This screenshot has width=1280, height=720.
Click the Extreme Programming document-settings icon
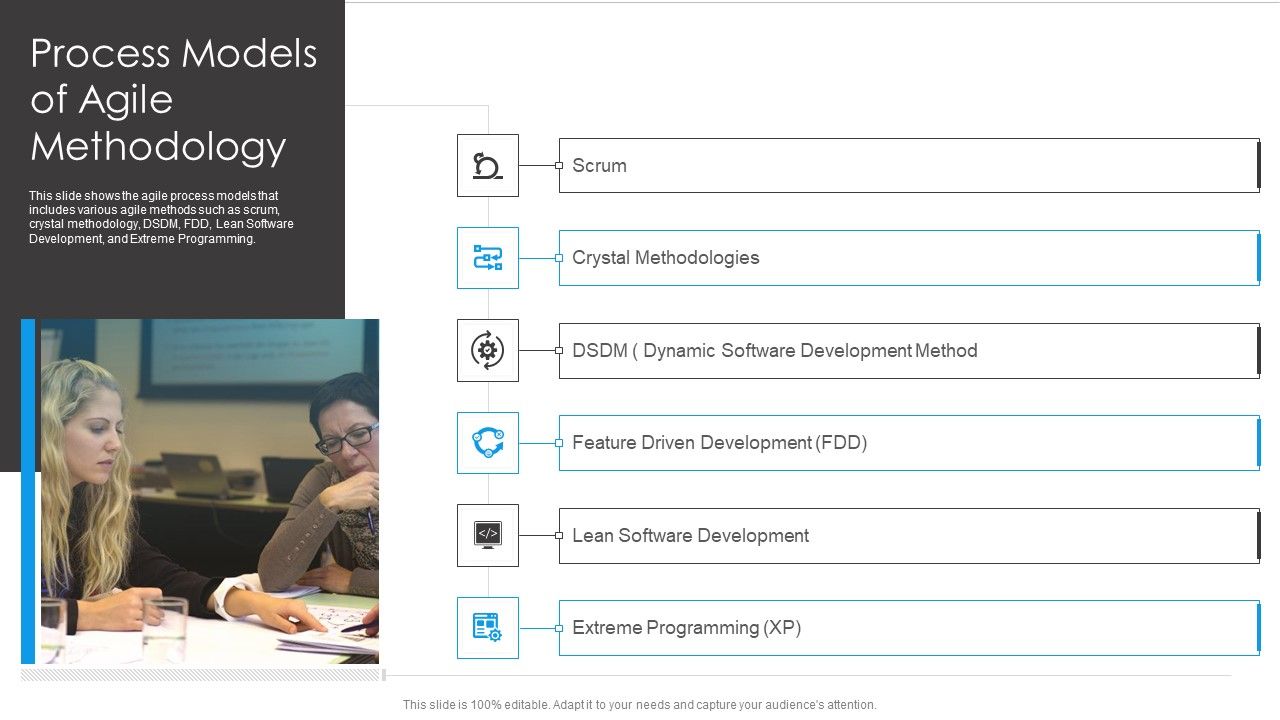click(x=487, y=627)
